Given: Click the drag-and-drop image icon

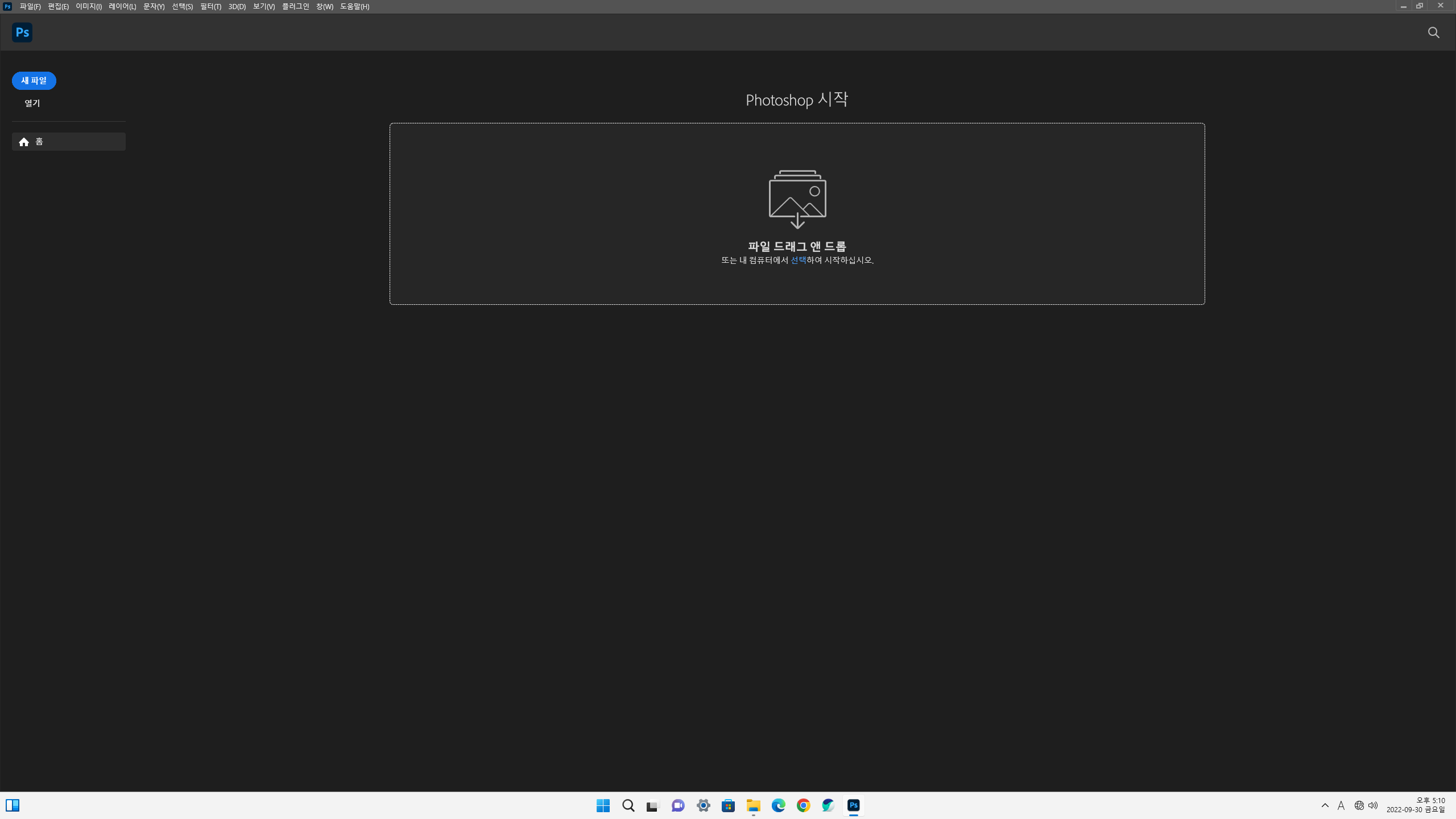Looking at the screenshot, I should (x=797, y=199).
